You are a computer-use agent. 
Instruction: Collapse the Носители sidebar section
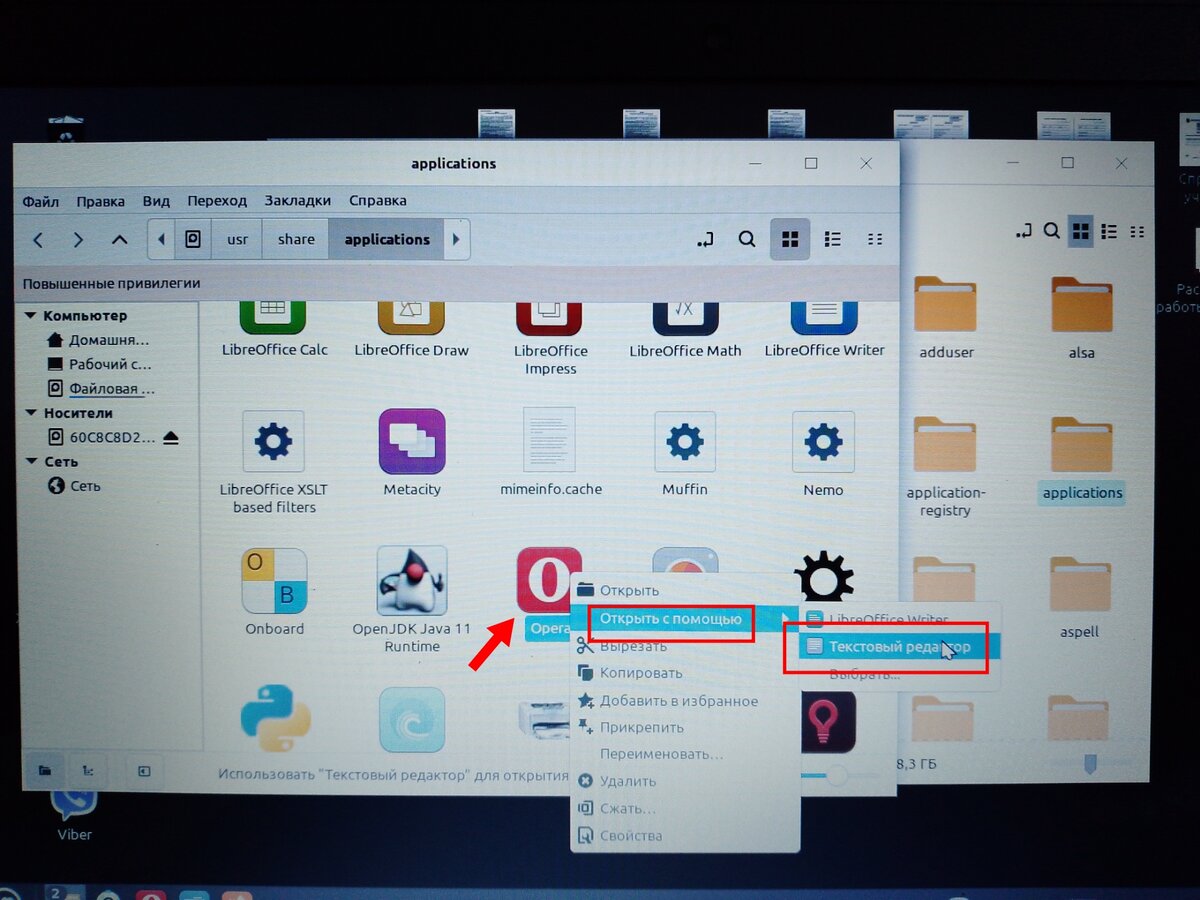pos(30,413)
